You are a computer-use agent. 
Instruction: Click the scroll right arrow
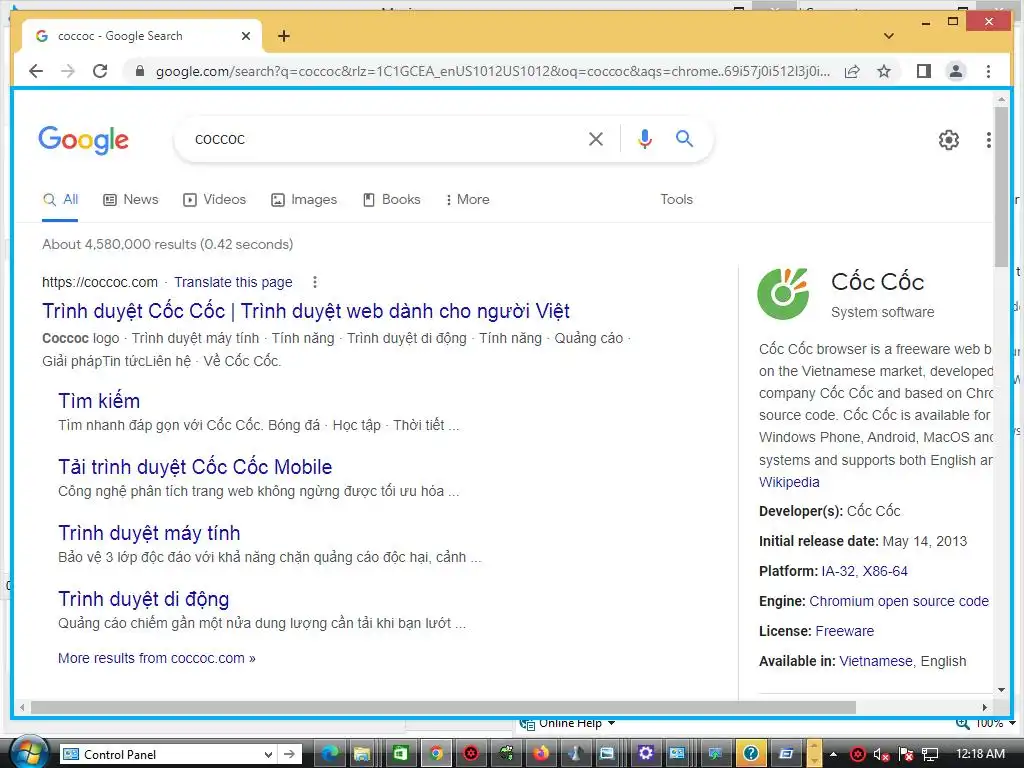[985, 707]
